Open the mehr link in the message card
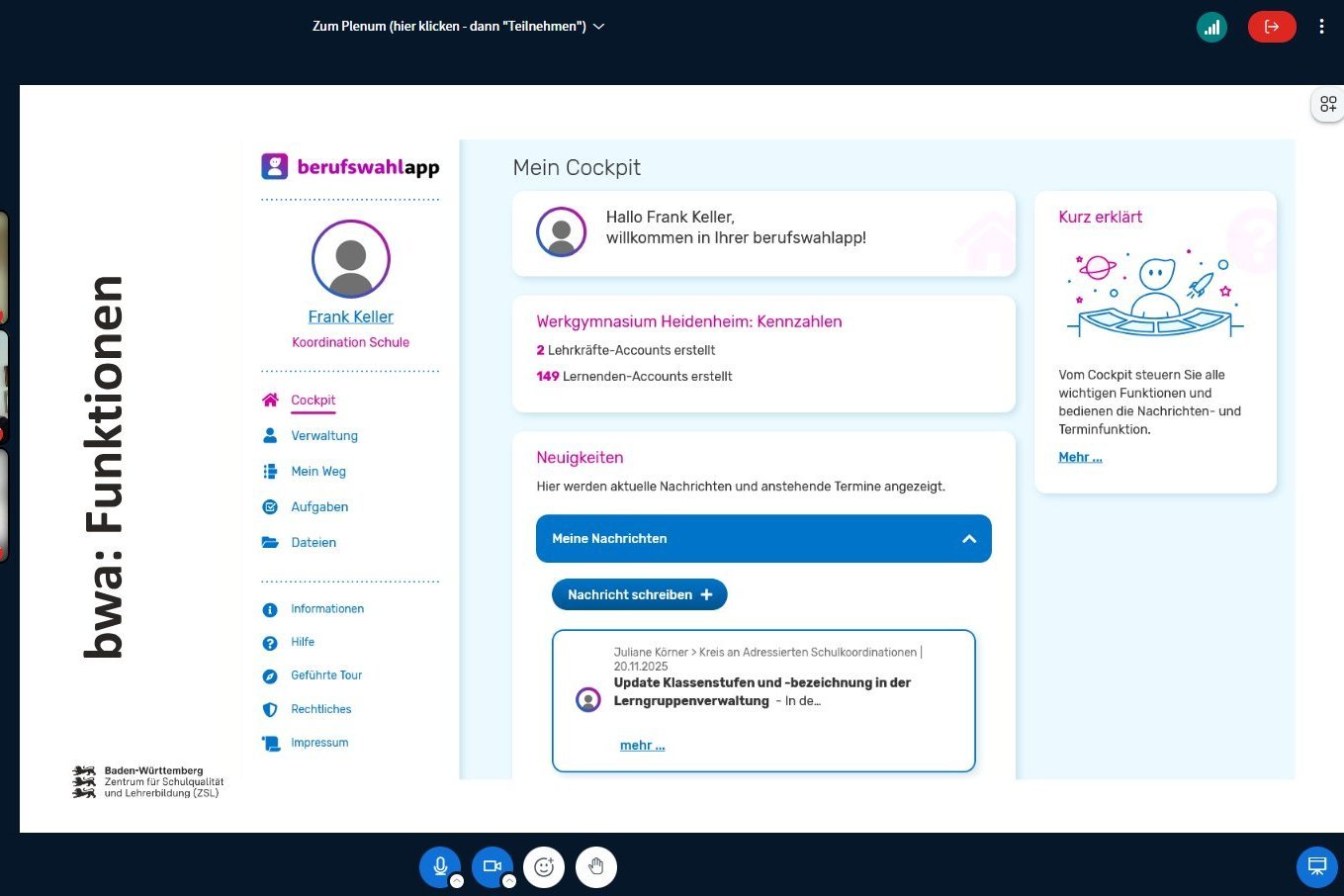 (x=643, y=746)
